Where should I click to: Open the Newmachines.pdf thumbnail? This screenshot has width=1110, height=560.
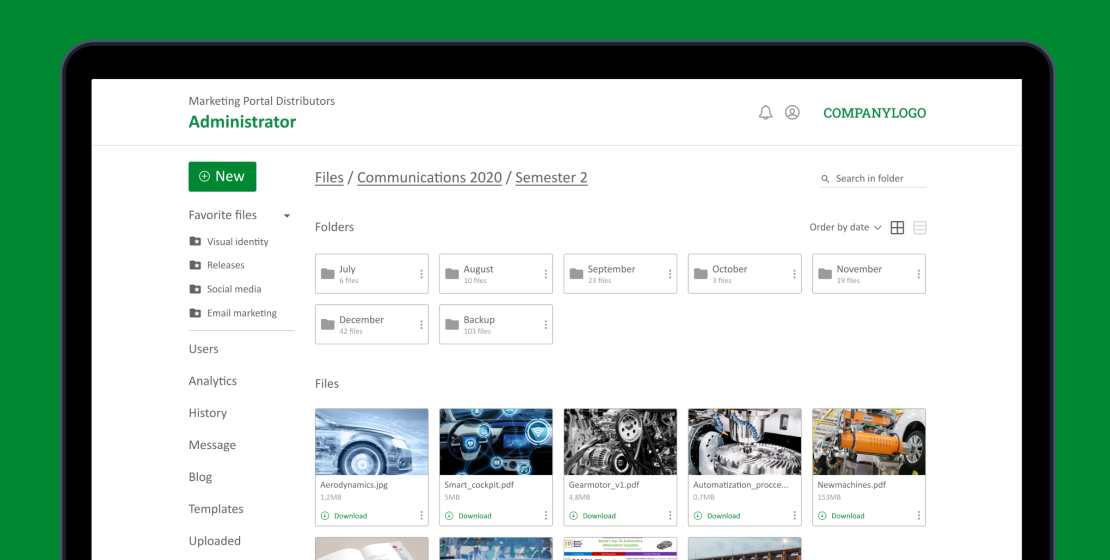[869, 442]
